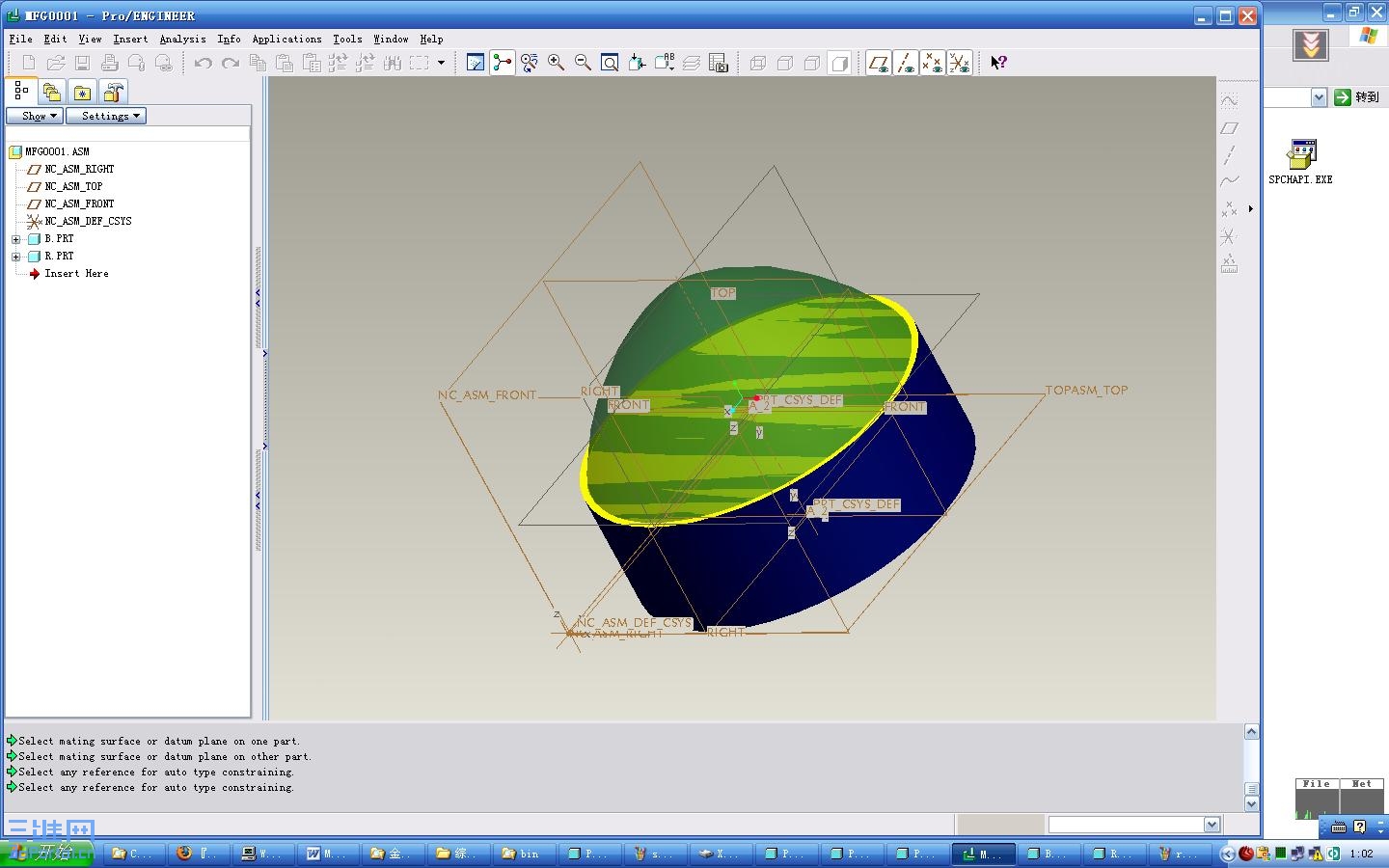This screenshot has width=1389, height=868.
Task: Open the selection filter combo box
Action: click(1134, 825)
